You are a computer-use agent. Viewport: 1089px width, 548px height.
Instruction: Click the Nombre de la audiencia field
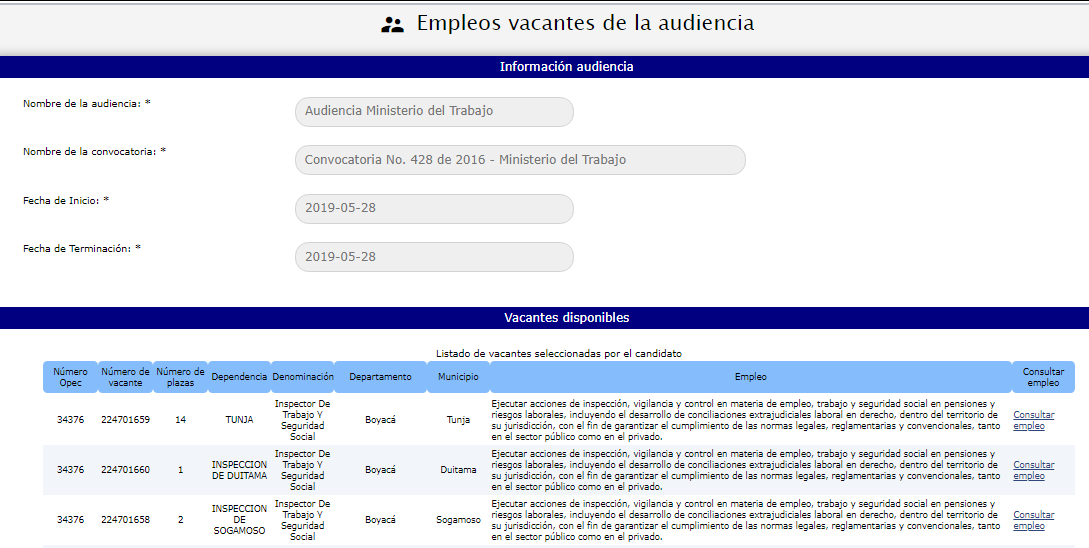[x=434, y=111]
